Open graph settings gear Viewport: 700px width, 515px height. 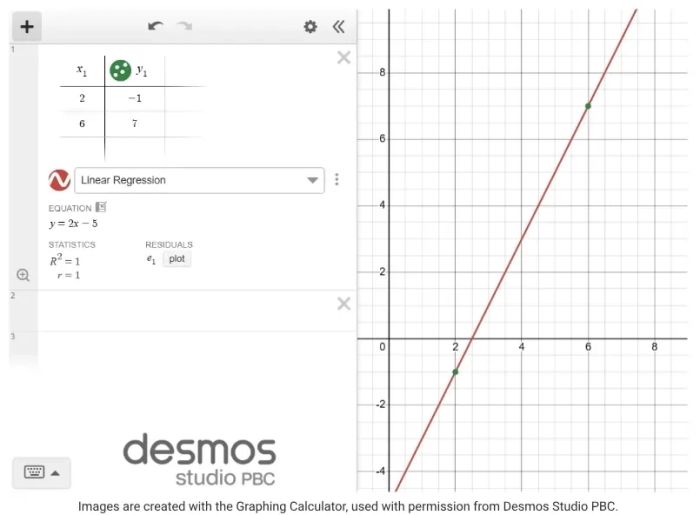310,27
